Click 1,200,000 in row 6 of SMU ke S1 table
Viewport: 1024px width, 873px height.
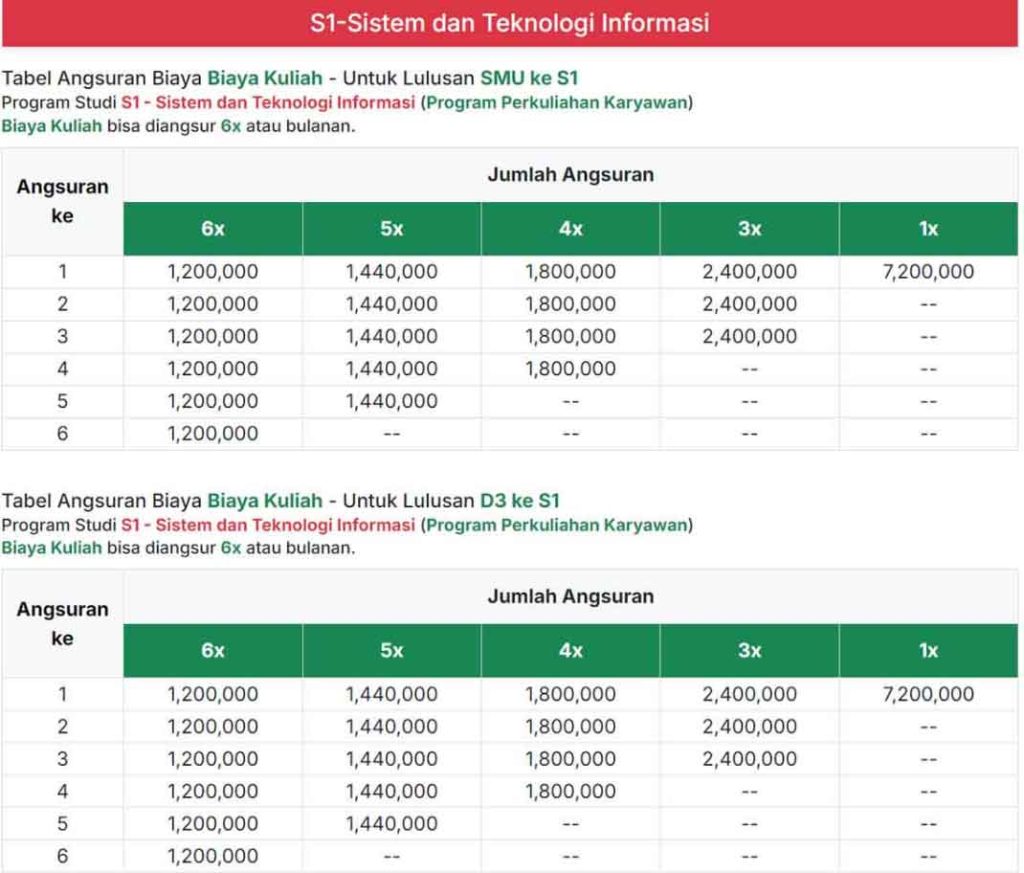pos(213,434)
